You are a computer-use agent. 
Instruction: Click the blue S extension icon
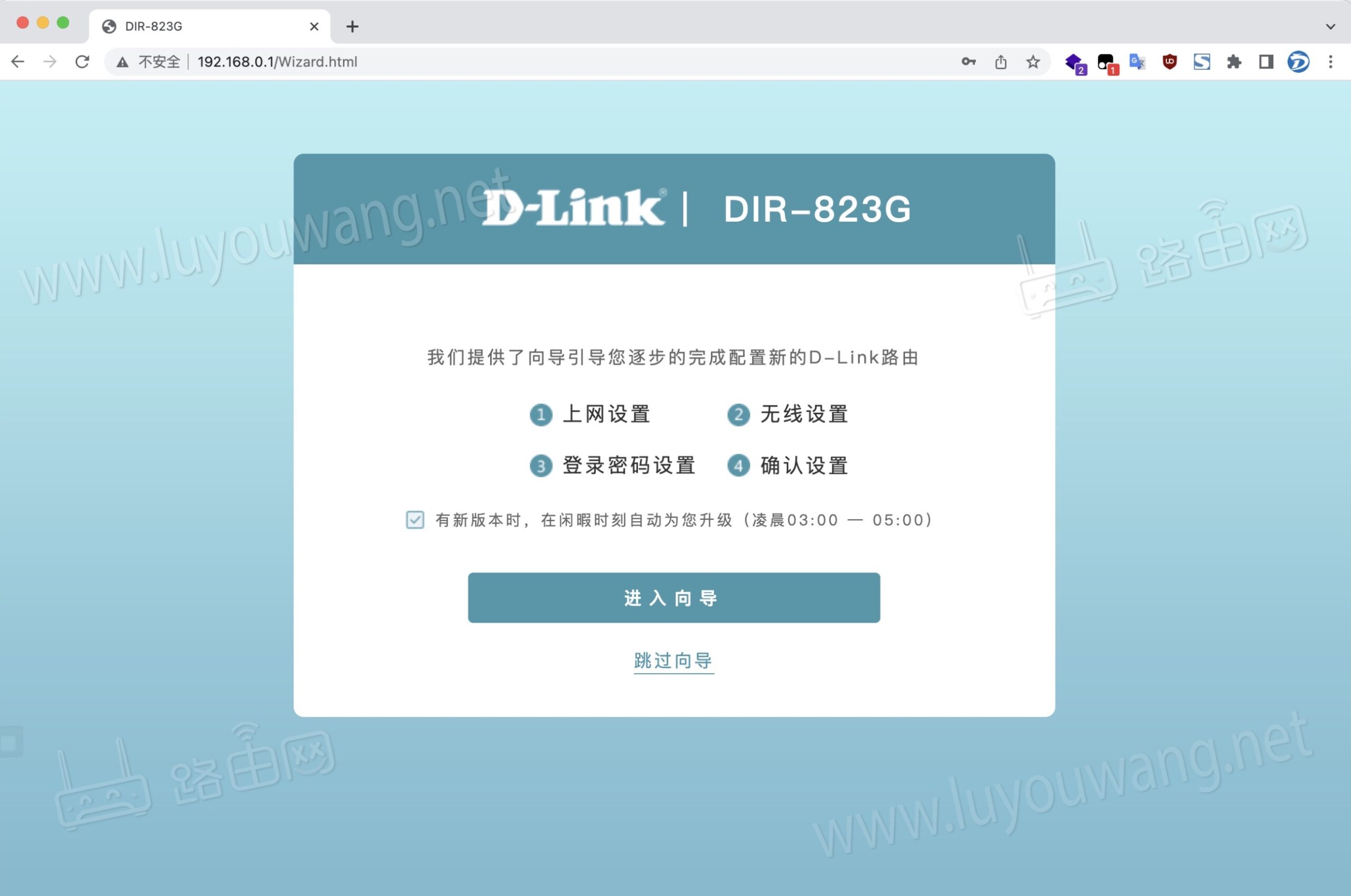pyautogui.click(x=1202, y=62)
